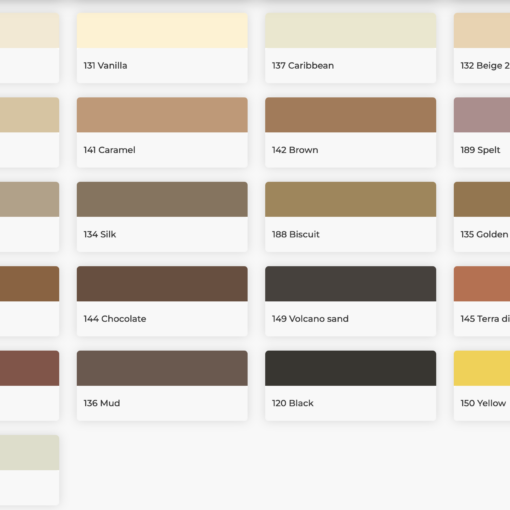The width and height of the screenshot is (510, 510).
Task: Click the '144 Chocolate' label text
Action: 115,319
